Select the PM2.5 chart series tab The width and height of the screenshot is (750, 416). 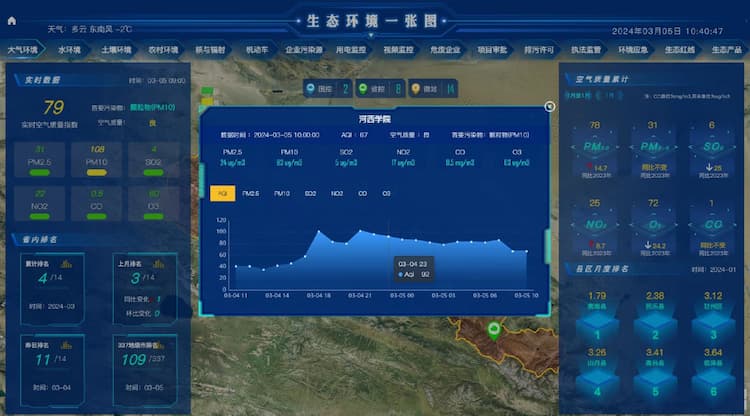[251, 193]
